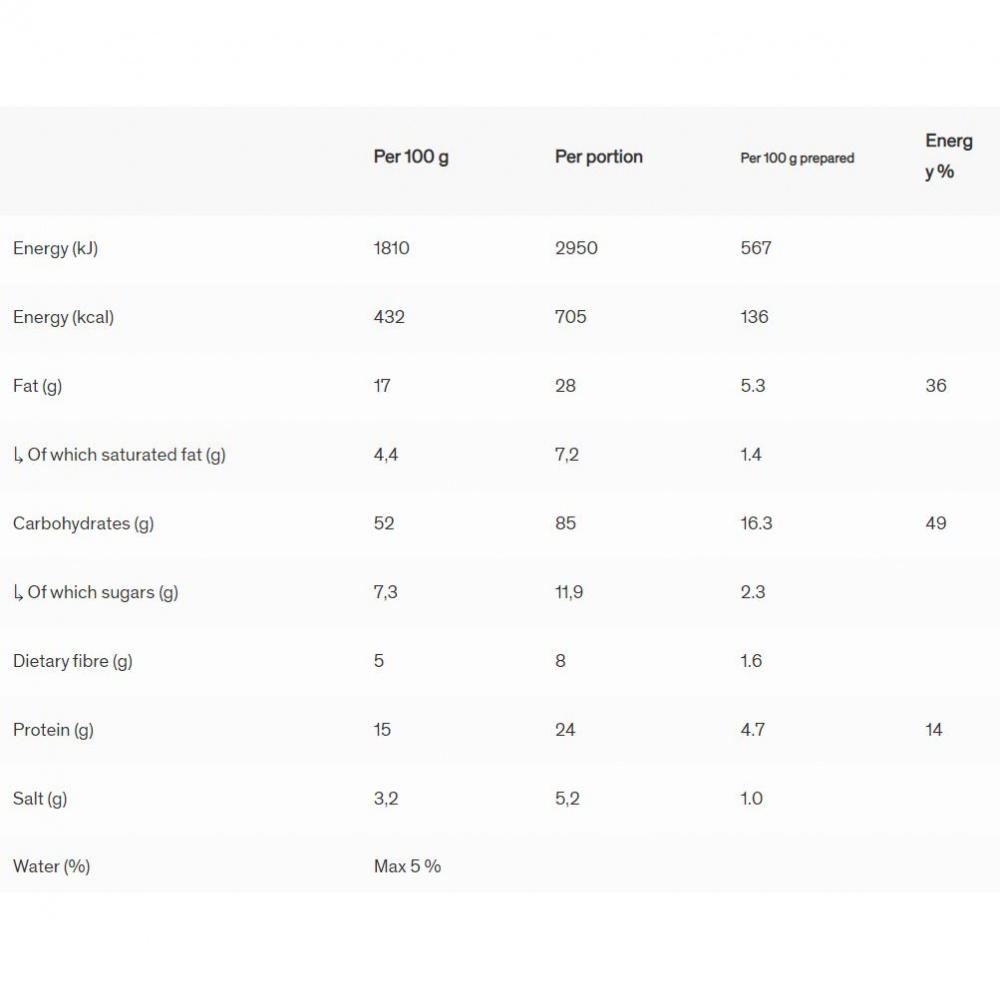The height and width of the screenshot is (1000, 1000).
Task: Click the sub-item arrow before sugars
Action: click(18, 593)
